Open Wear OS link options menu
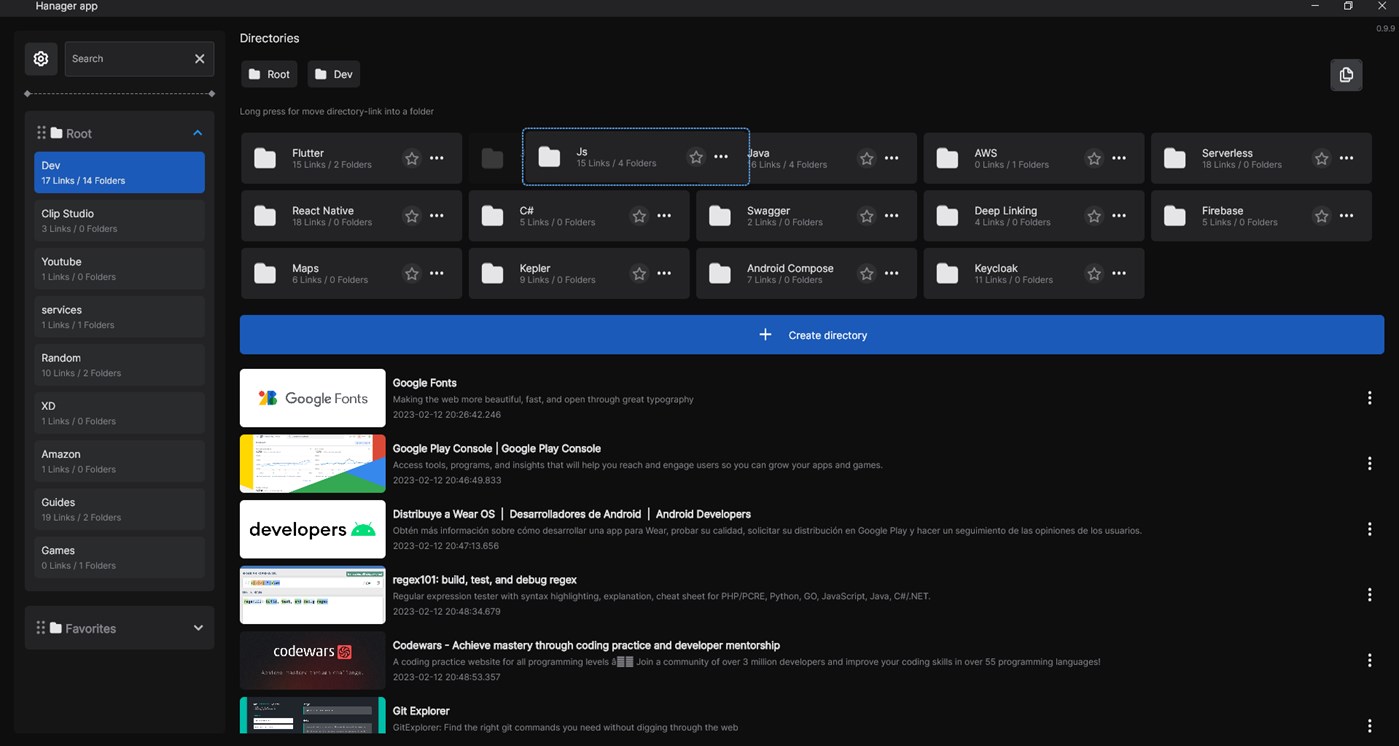Viewport: 1399px width, 746px height. click(1369, 529)
